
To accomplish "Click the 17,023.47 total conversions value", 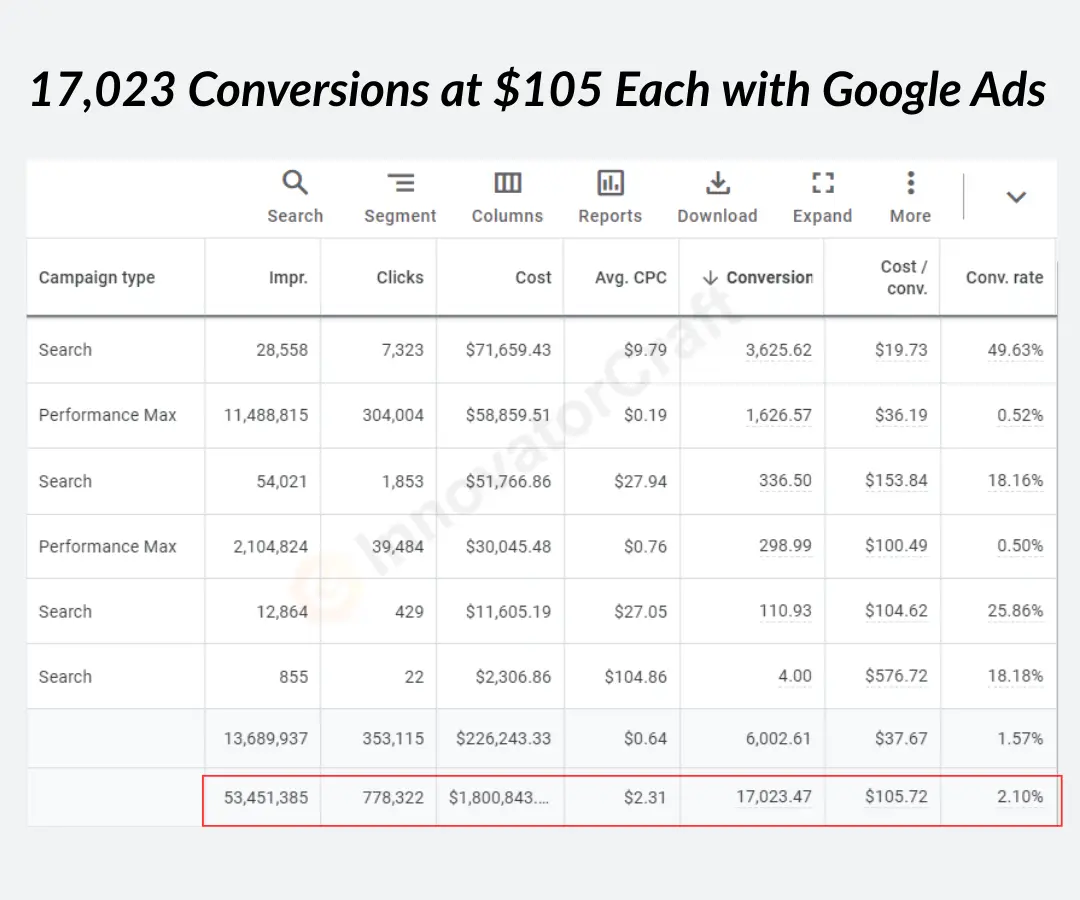I will point(774,798).
